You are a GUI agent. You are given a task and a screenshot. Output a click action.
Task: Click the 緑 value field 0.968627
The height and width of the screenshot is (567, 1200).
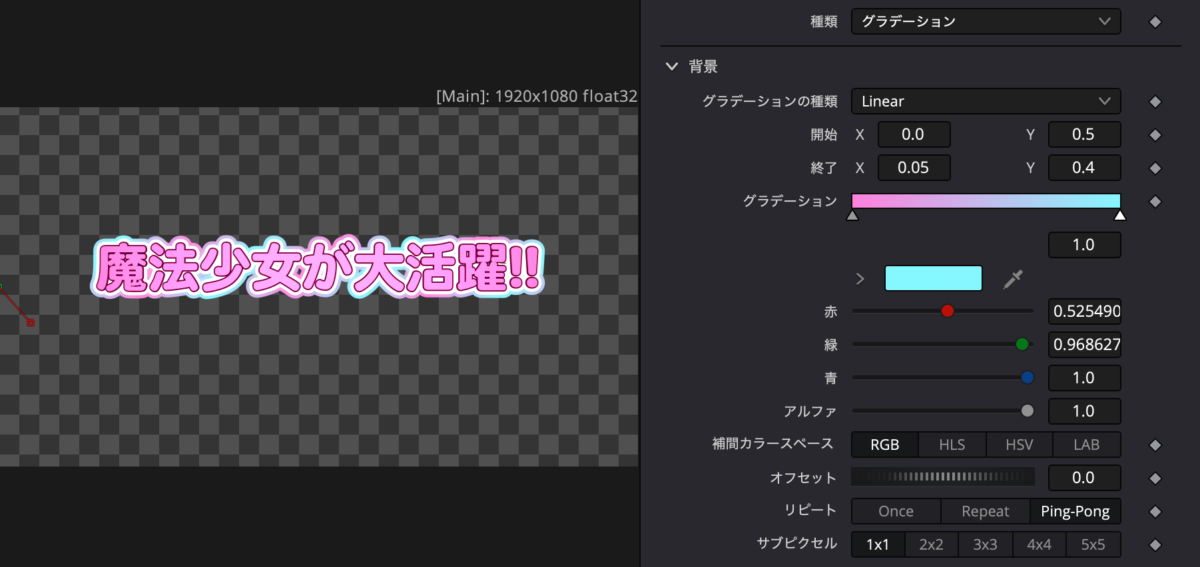pos(1084,344)
